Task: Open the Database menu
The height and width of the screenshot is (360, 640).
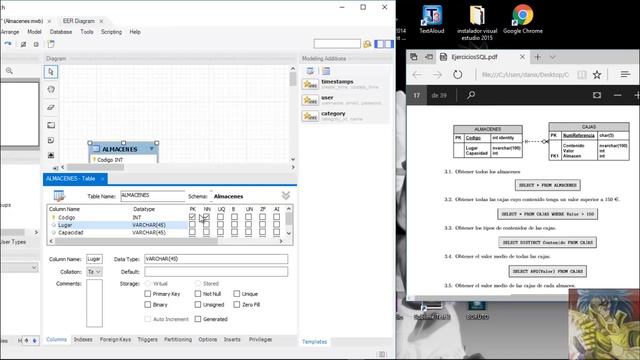Action: click(61, 32)
